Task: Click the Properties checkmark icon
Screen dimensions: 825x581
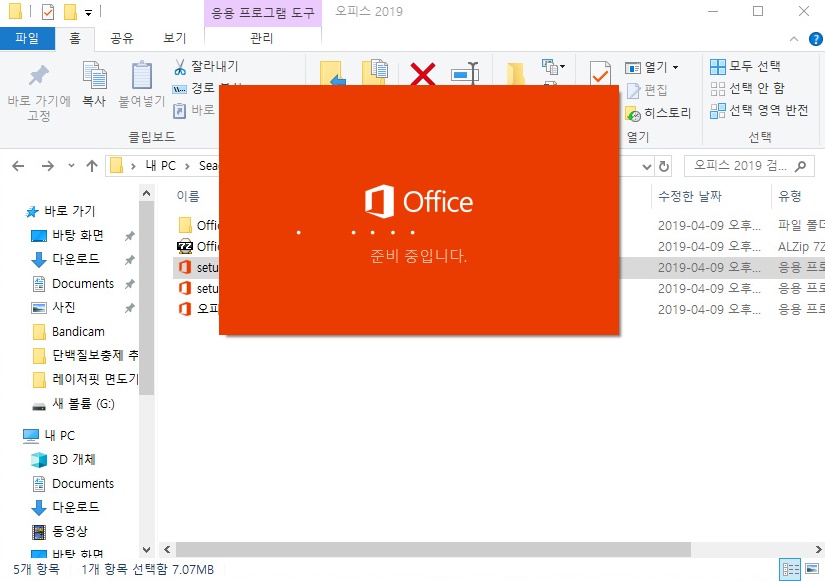Action: click(600, 74)
